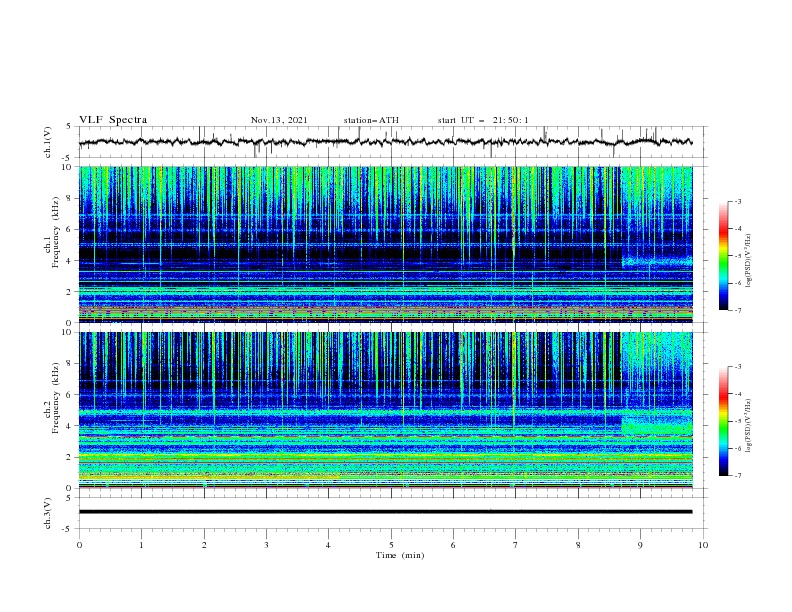Click the "5" voltage tick of ch.1 waveform

click(68, 126)
